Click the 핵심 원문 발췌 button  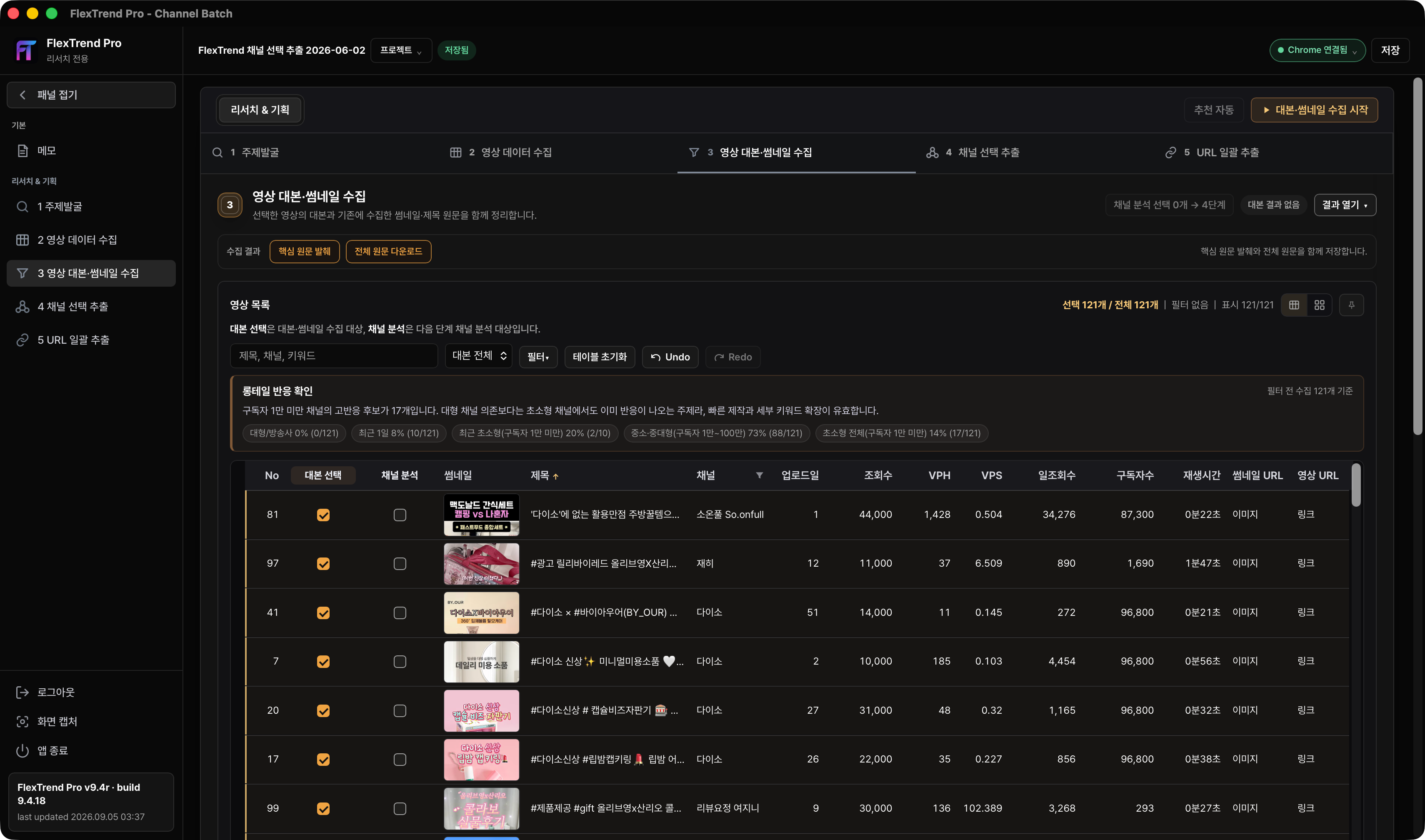pos(305,251)
